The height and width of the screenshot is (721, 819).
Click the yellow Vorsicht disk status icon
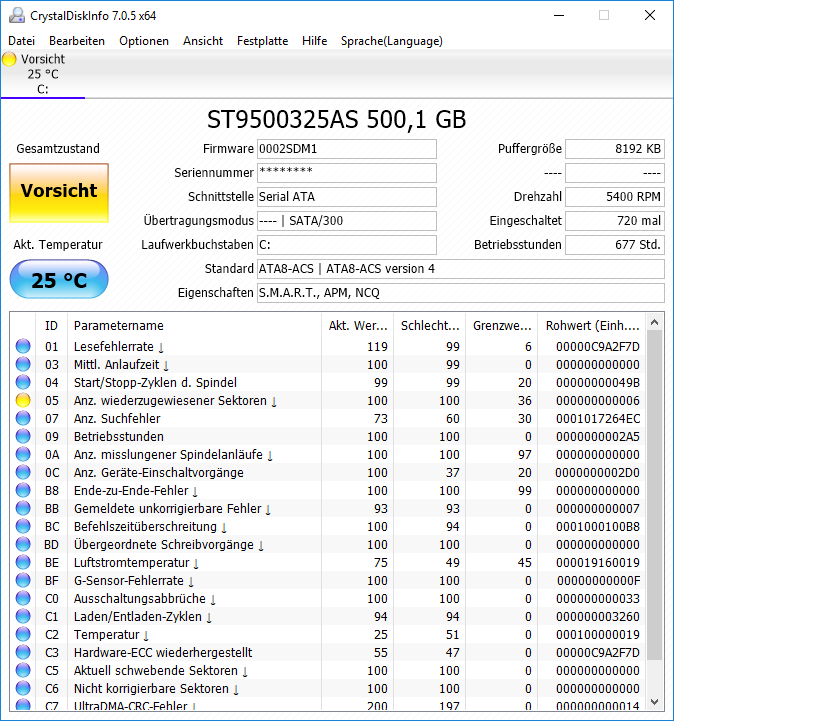pyautogui.click(x=9, y=59)
